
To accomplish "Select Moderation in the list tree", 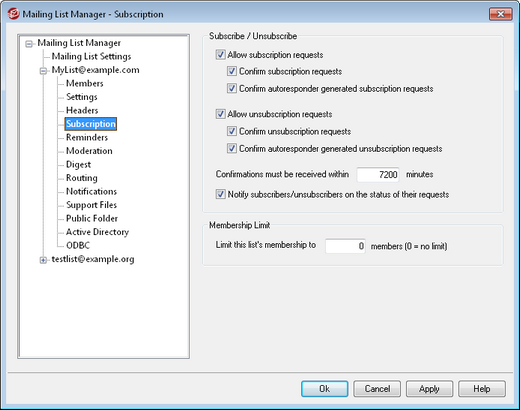I will [x=89, y=151].
